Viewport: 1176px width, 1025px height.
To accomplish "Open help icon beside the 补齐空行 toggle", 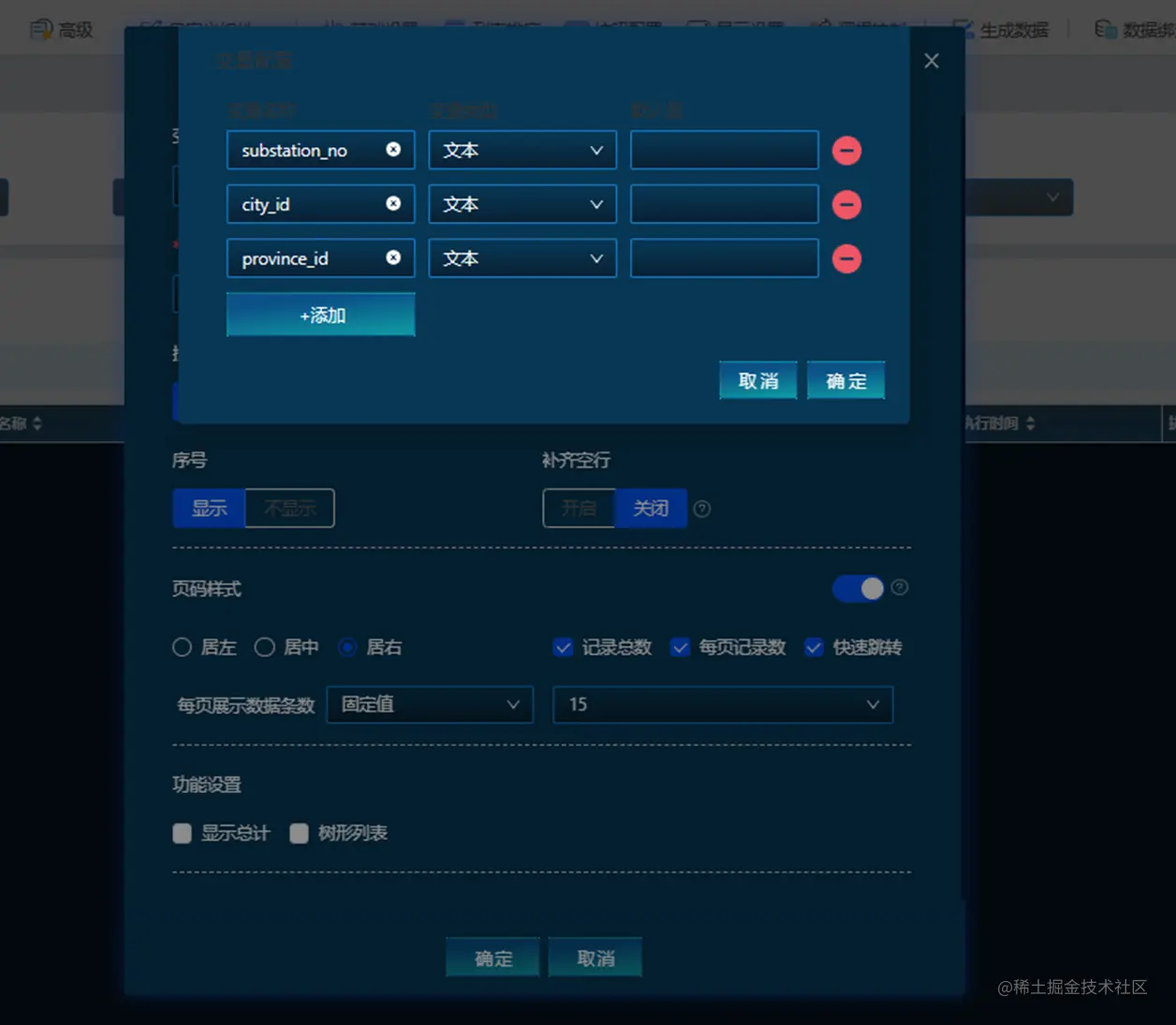I will pyautogui.click(x=702, y=508).
